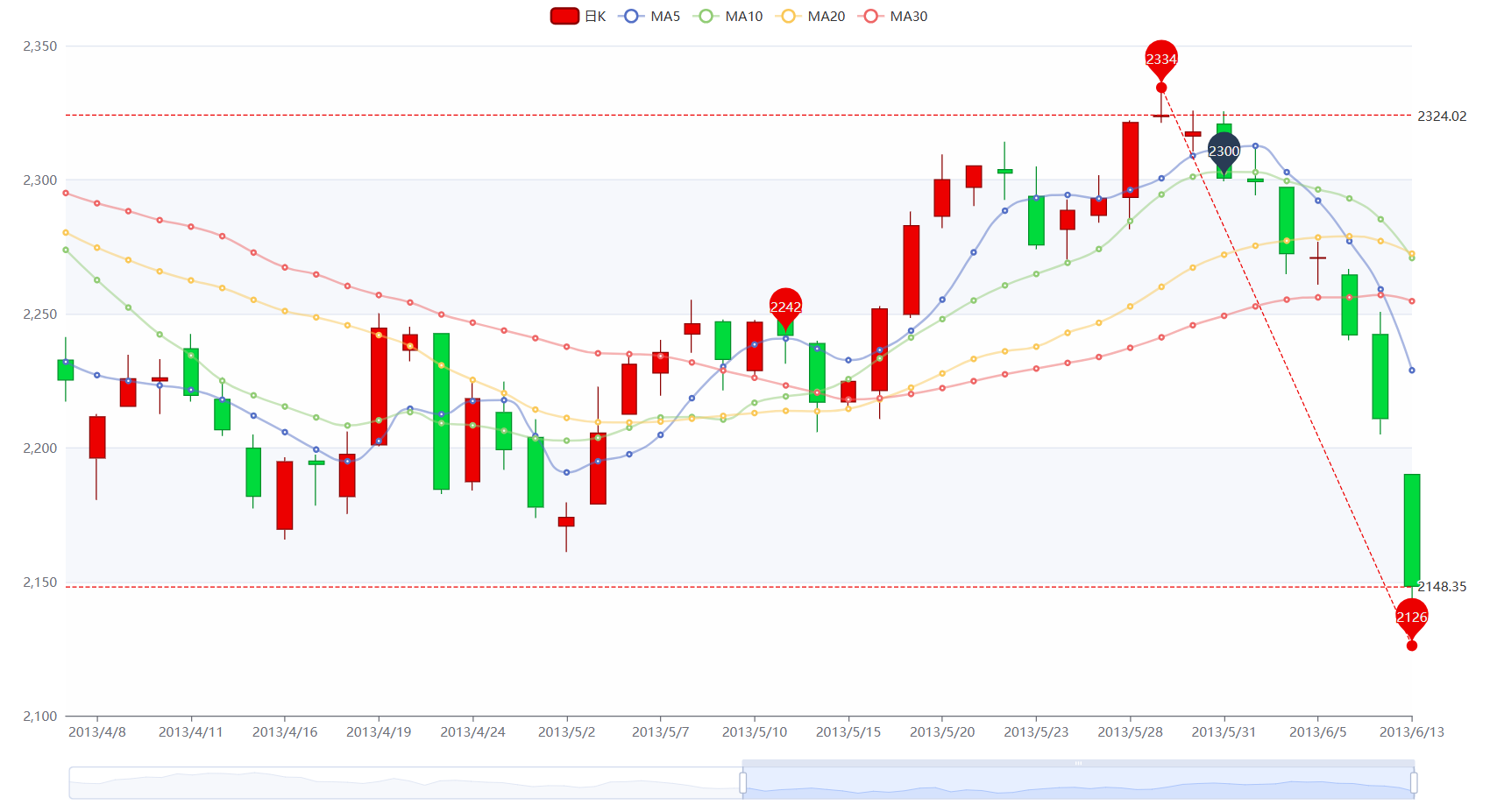Viewport: 1490px width, 812px height.
Task: Click the 2,100 y-axis label
Action: [x=40, y=717]
